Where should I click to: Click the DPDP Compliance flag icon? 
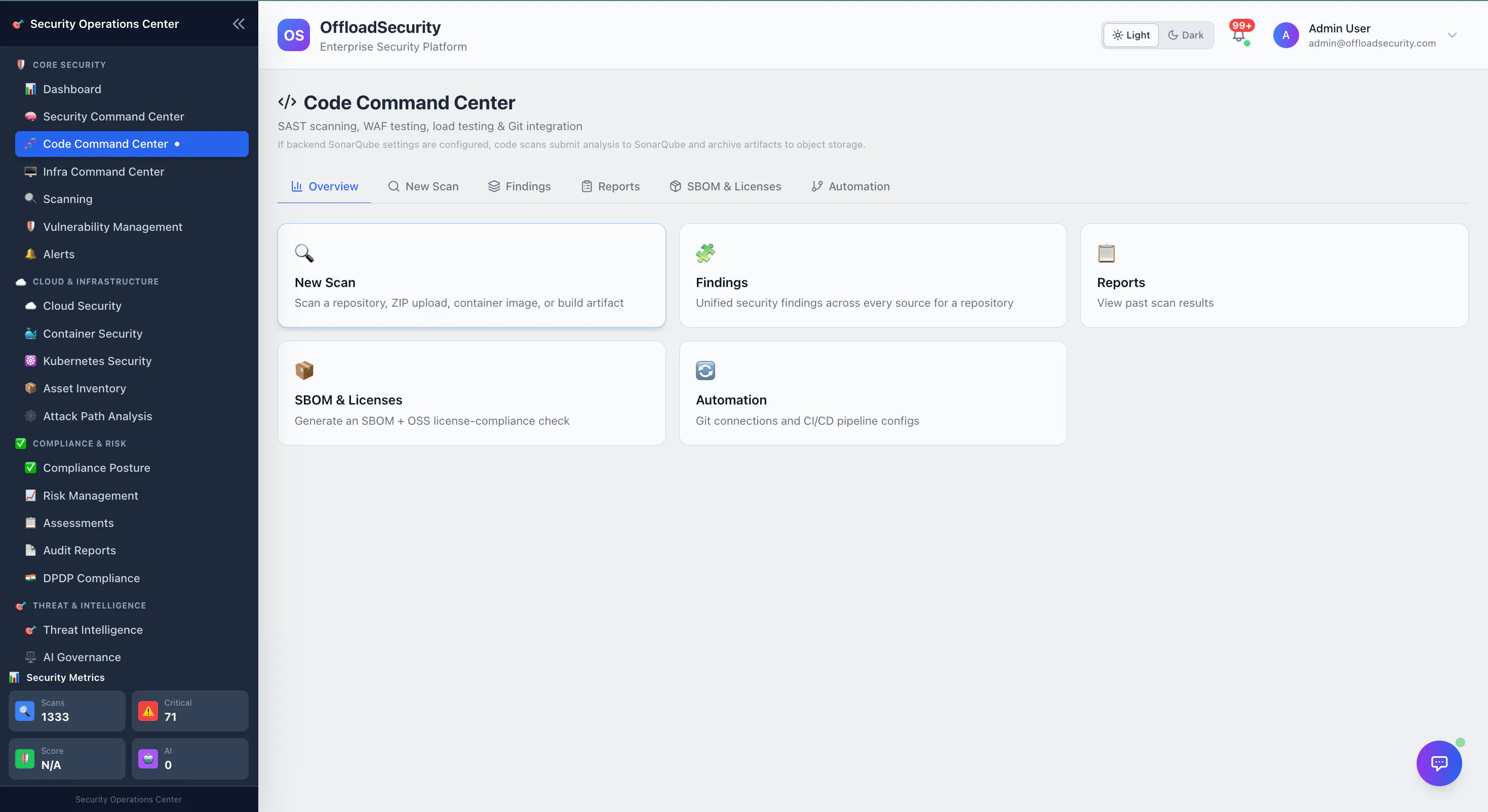[x=30, y=578]
